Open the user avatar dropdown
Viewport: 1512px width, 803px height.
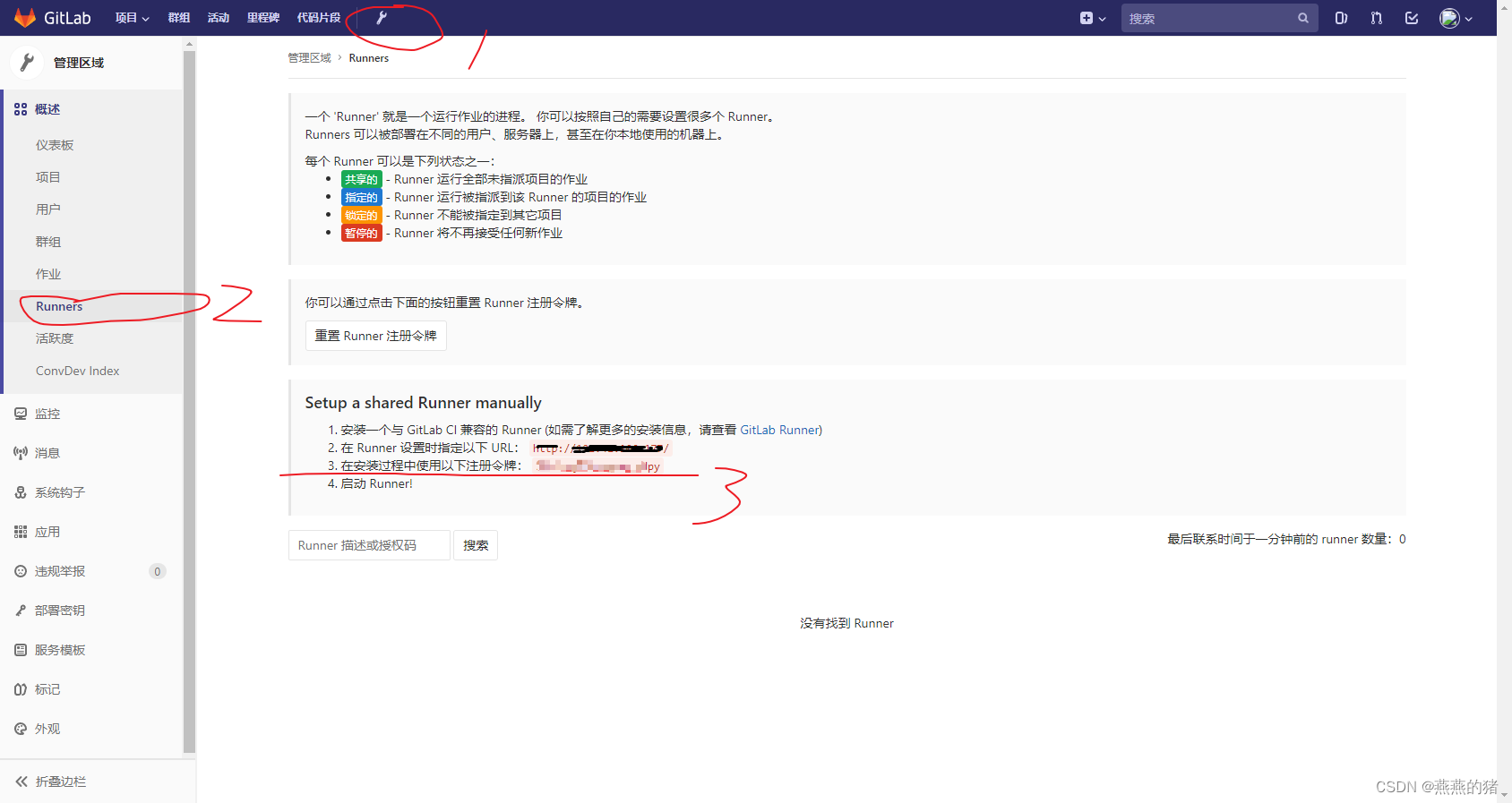pyautogui.click(x=1456, y=18)
